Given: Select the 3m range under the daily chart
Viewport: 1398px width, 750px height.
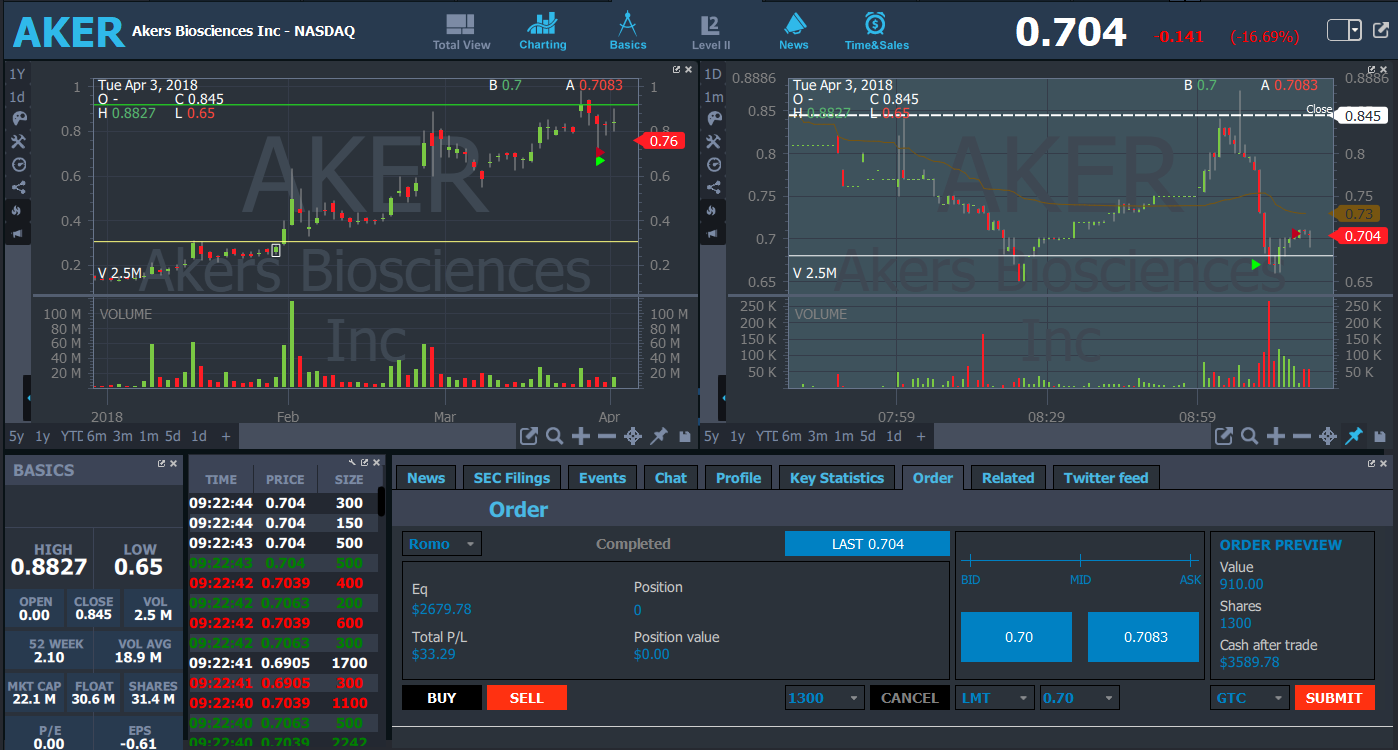Looking at the screenshot, I should [122, 436].
